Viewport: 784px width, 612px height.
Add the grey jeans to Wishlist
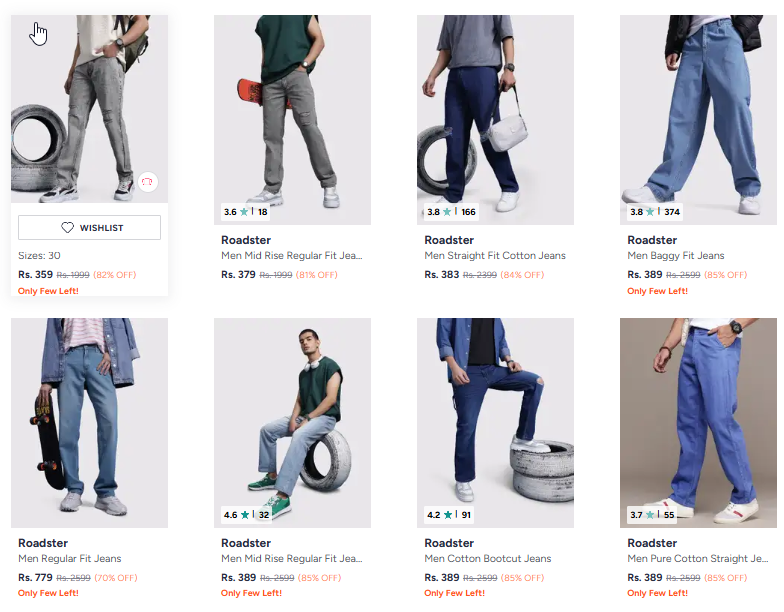coord(89,228)
